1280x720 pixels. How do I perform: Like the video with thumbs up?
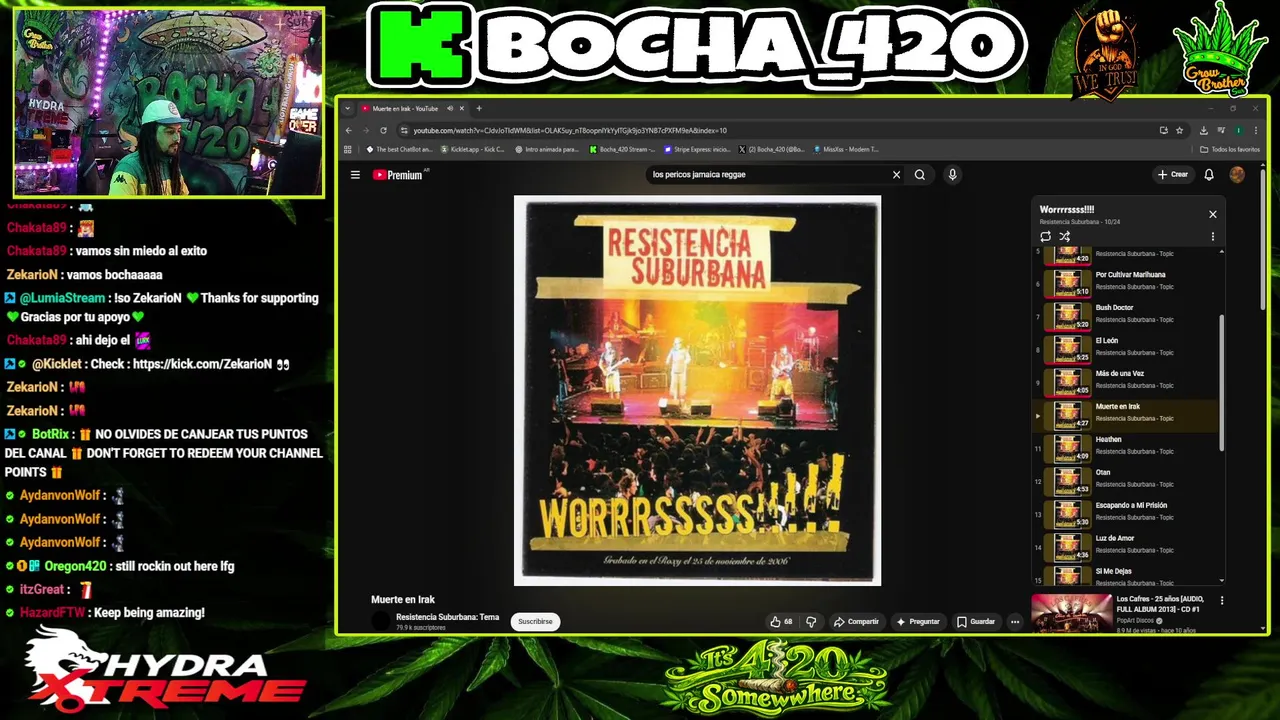pos(780,622)
